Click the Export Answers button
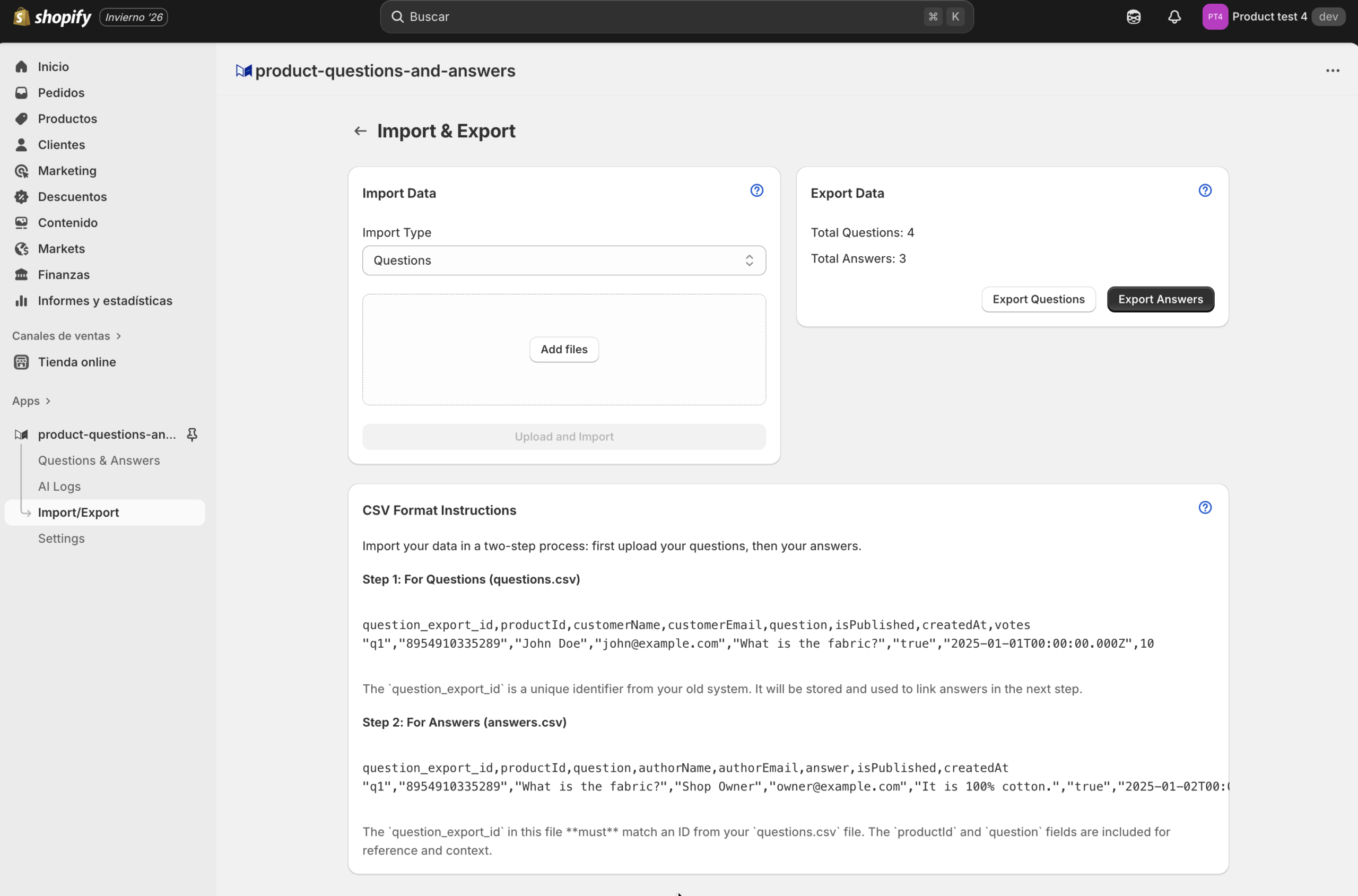Screen dimensions: 1358x896 point(1160,299)
